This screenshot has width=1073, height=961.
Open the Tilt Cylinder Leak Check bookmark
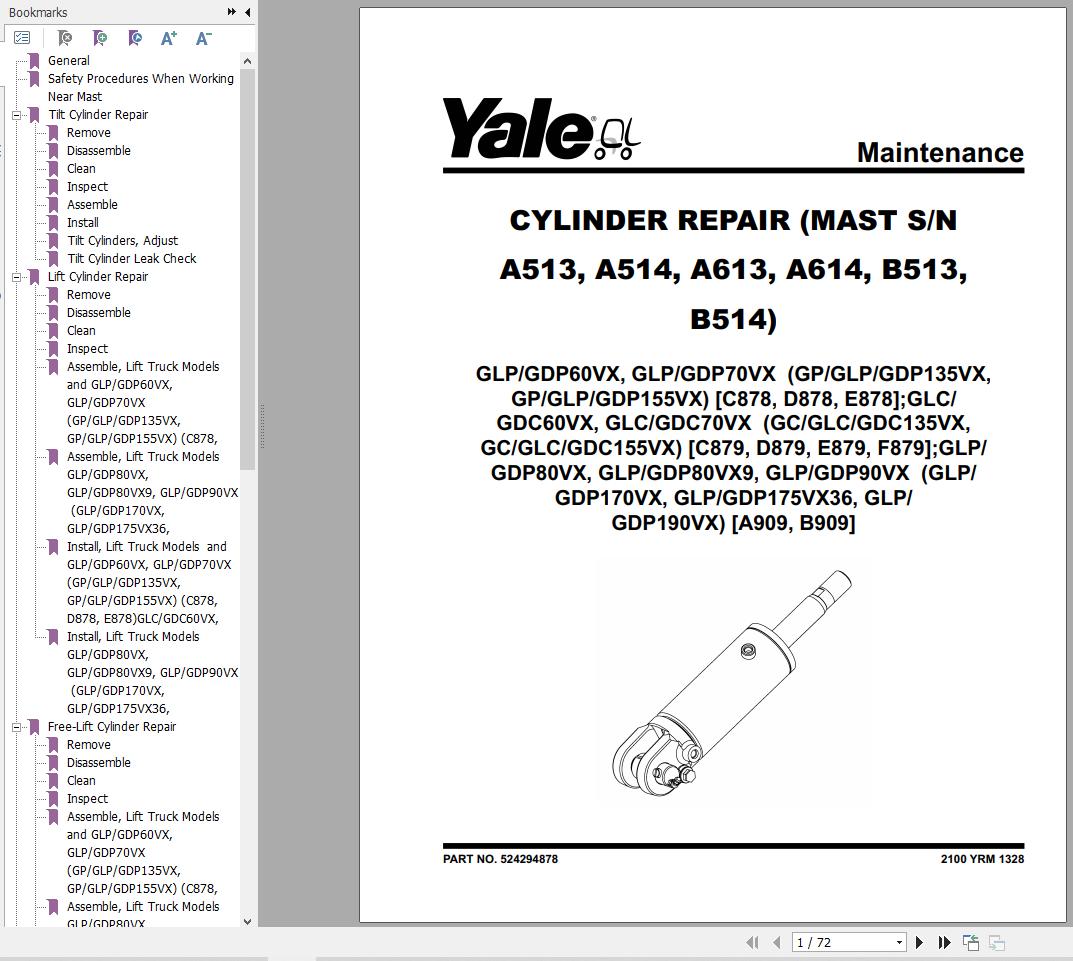131,259
